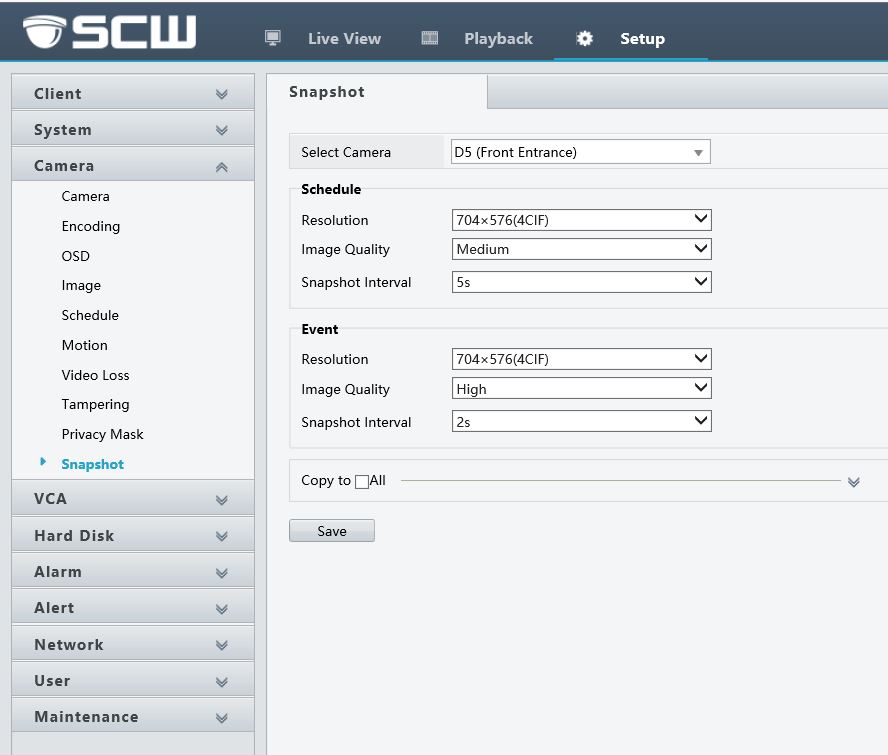
Task: Switch to the Playback tab
Action: pos(498,39)
